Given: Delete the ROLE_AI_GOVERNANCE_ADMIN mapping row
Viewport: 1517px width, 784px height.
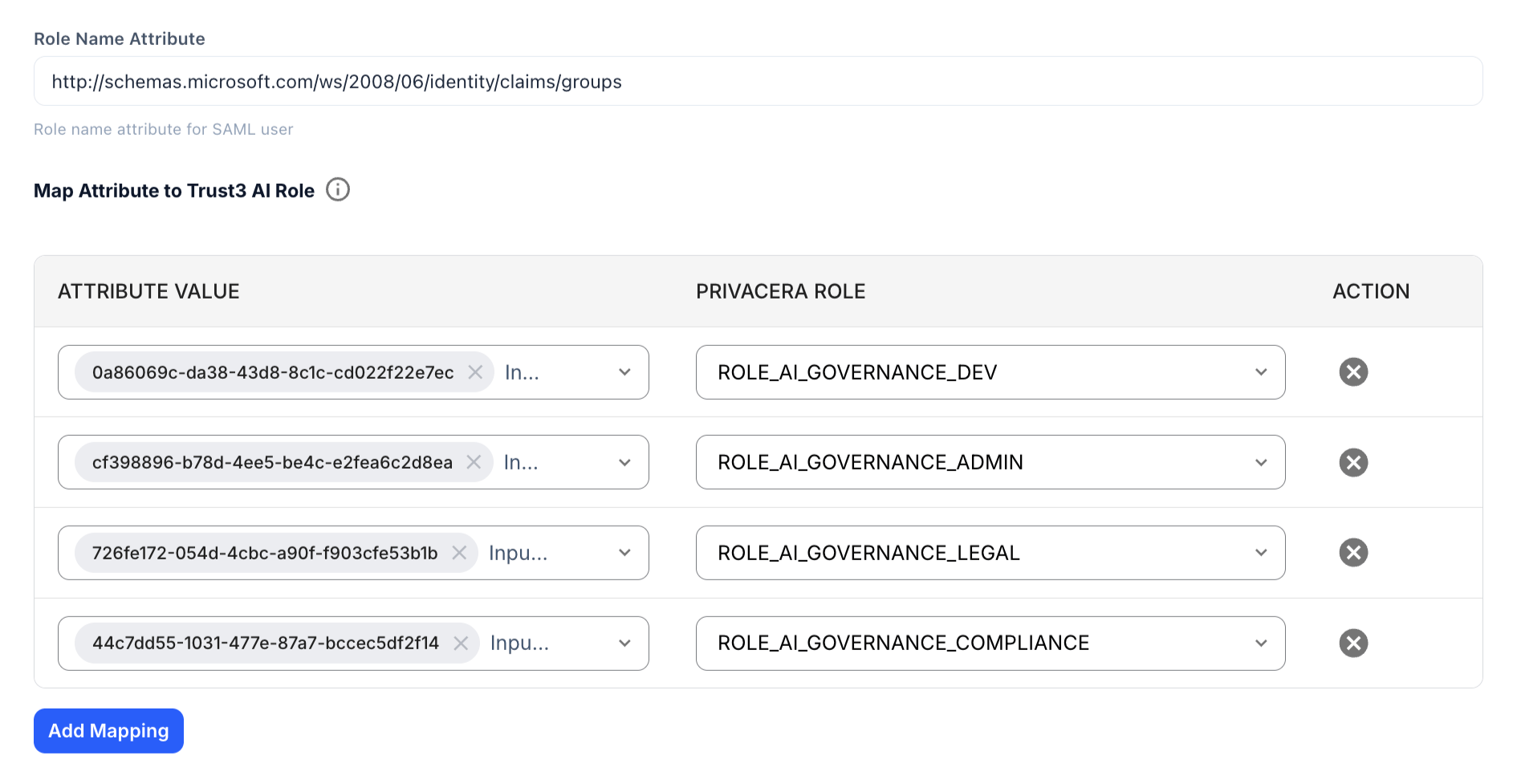Looking at the screenshot, I should tap(1353, 462).
